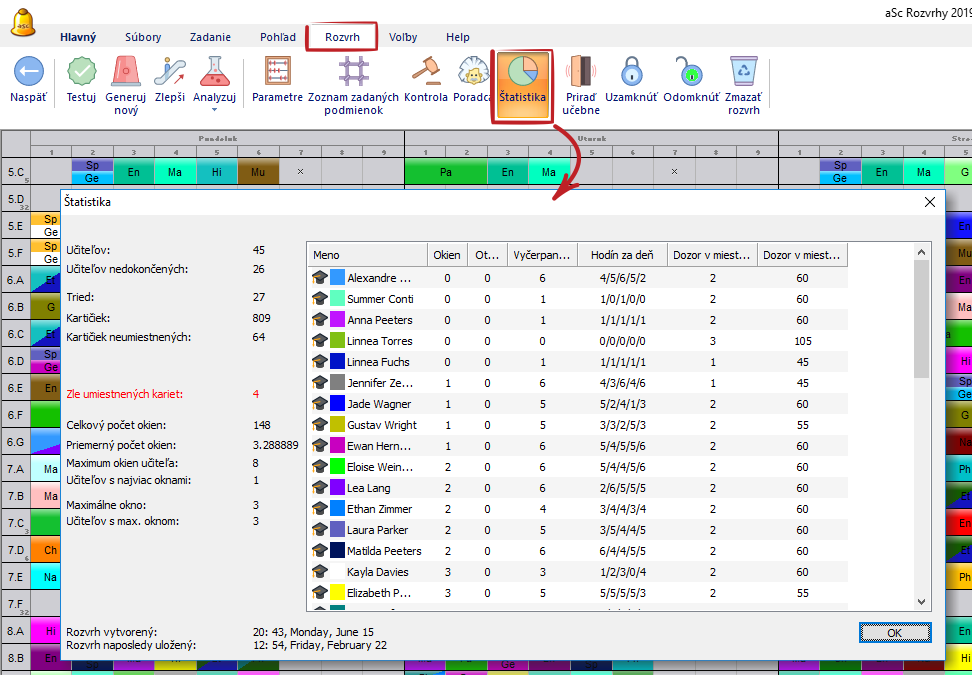Screen dimensions: 972x675
Task: Click the Štatistika pie chart icon
Action: [521, 73]
